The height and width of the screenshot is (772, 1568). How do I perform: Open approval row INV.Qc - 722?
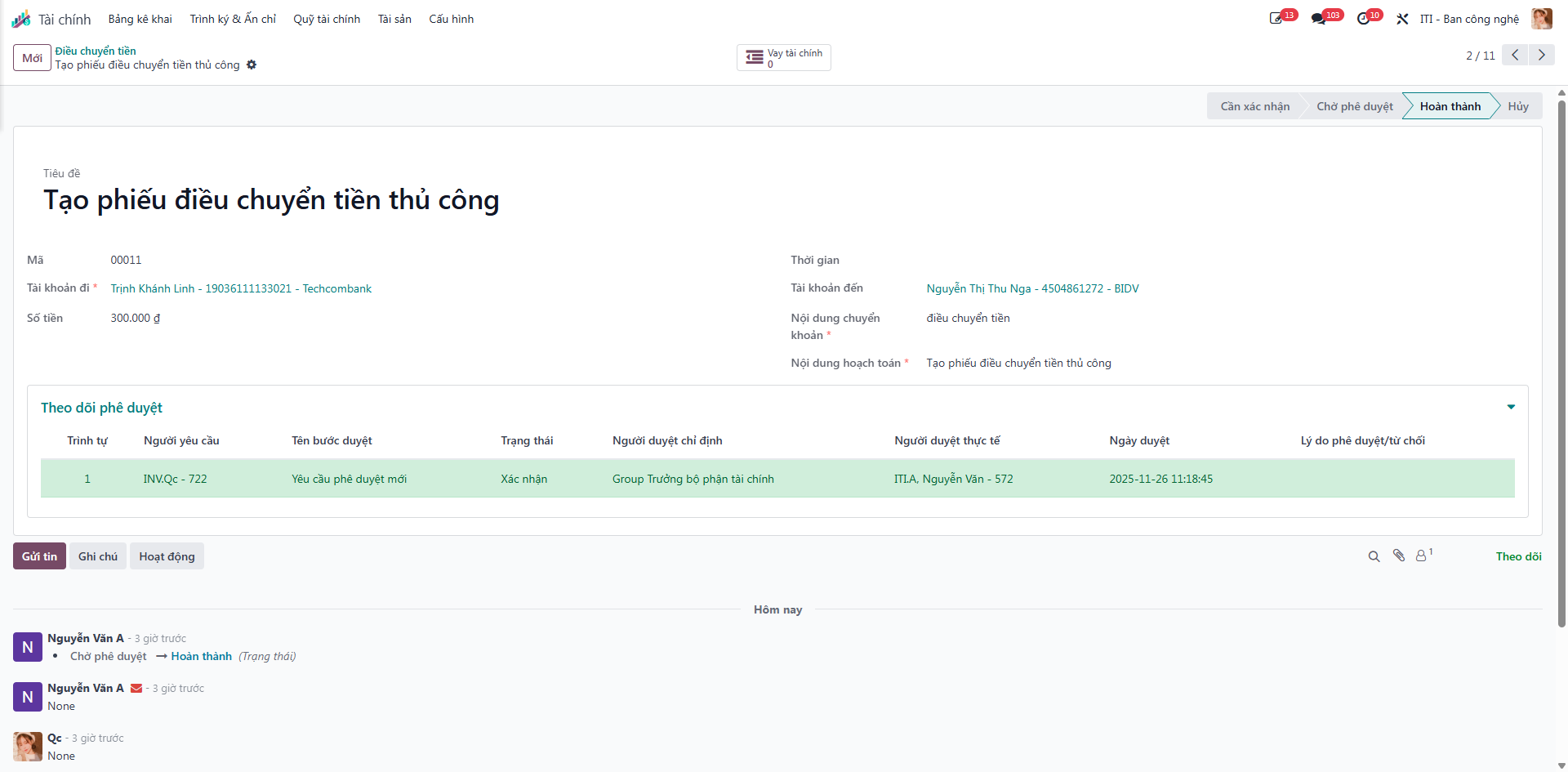coord(777,479)
